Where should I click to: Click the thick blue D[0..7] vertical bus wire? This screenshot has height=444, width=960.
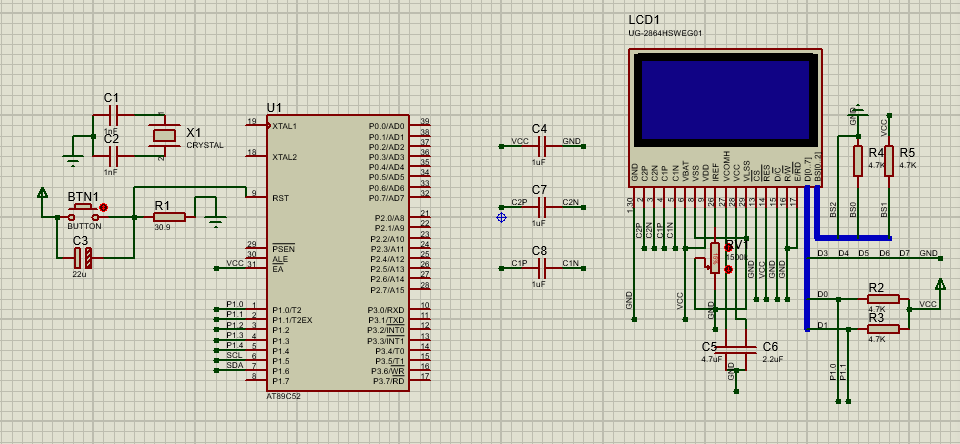click(807, 257)
